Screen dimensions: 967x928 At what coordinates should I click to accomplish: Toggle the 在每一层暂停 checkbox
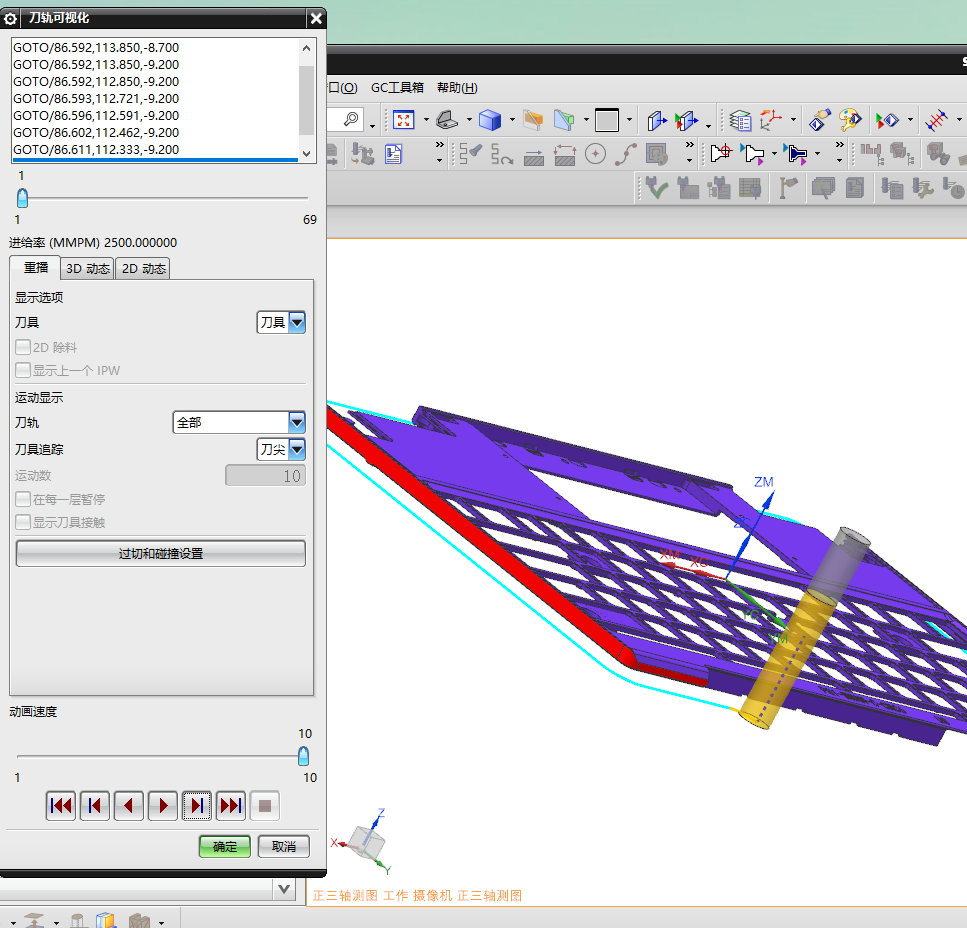coord(23,499)
